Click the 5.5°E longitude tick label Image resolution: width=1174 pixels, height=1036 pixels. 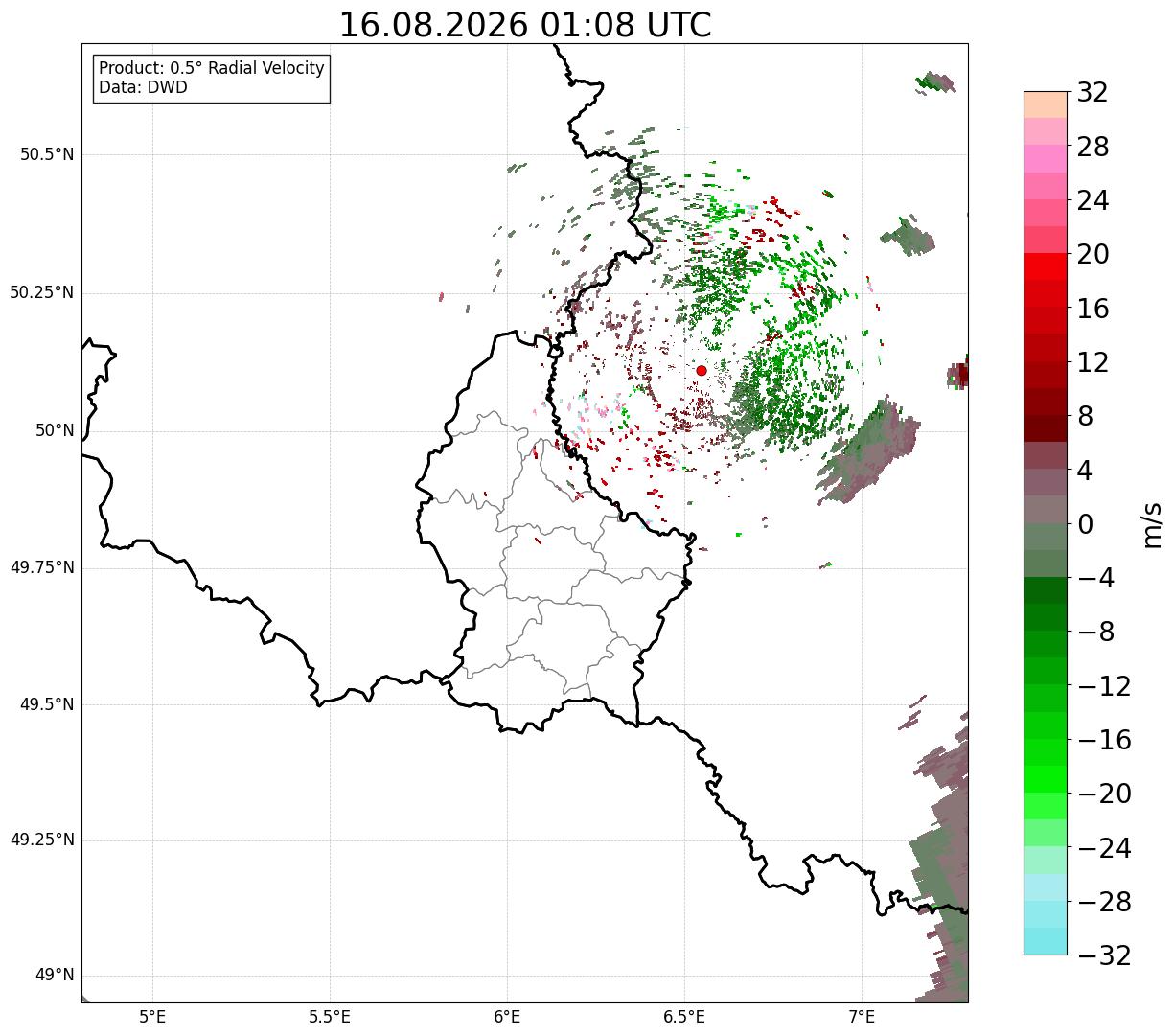pyautogui.click(x=330, y=1017)
